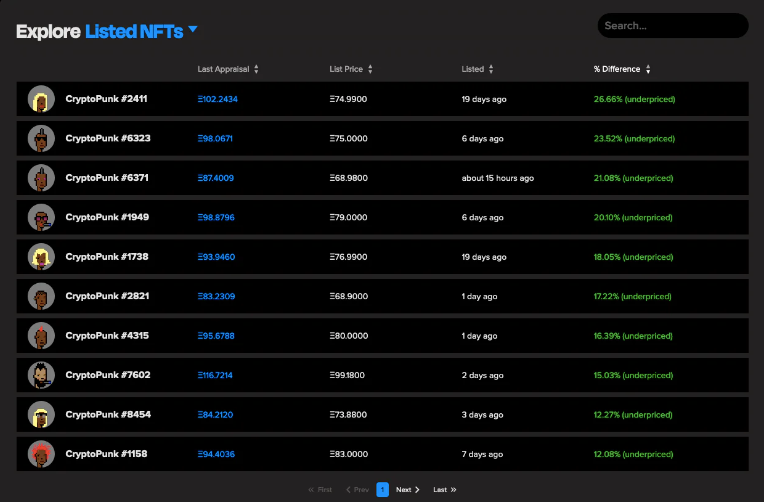This screenshot has height=502, width=764.
Task: Click 23.52% (underpriced) difference
Action: click(634, 139)
